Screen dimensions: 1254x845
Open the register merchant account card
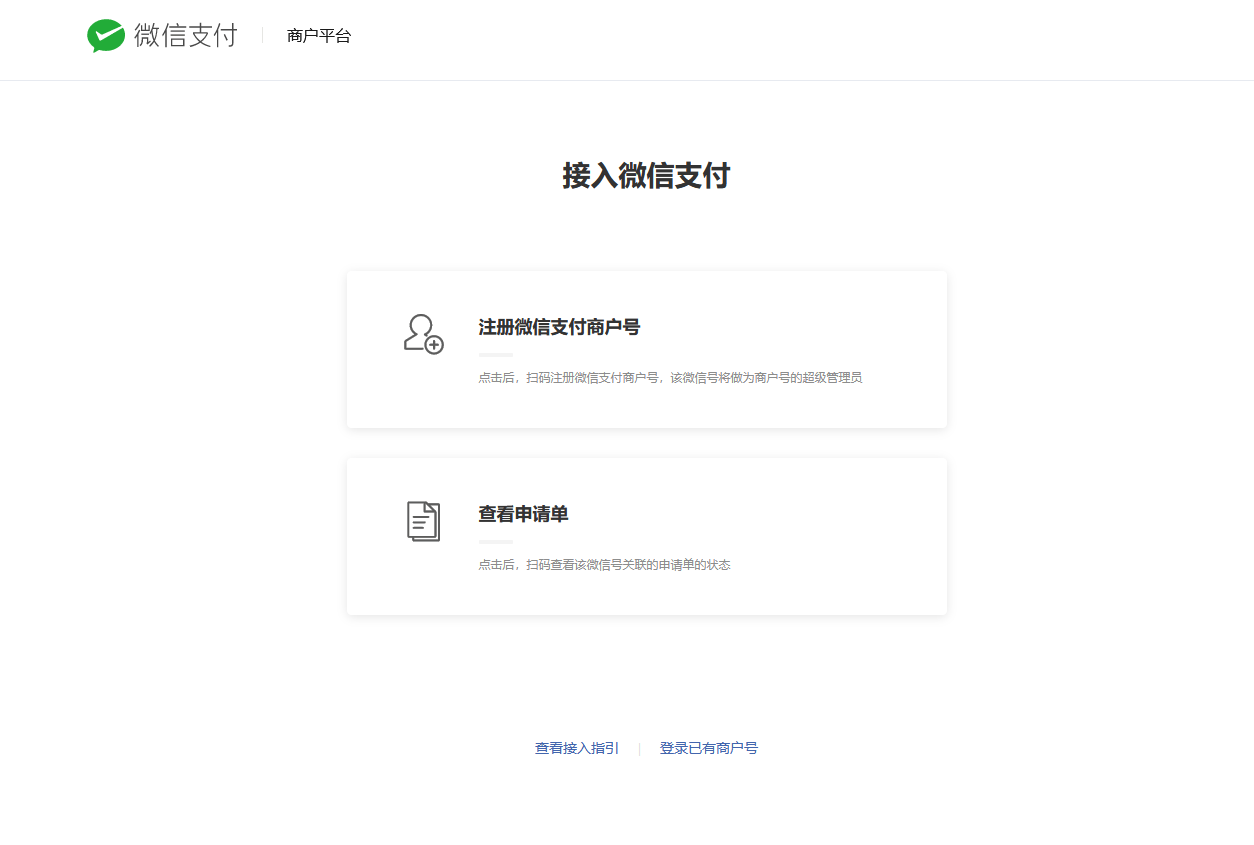647,349
